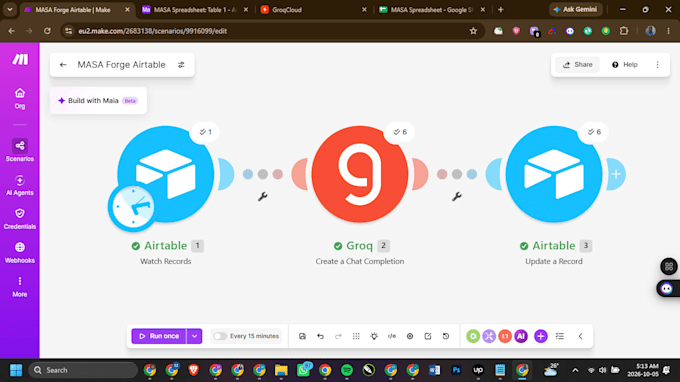Click the taskbar Search box
Image resolution: width=680 pixels, height=382 pixels.
(x=83, y=370)
